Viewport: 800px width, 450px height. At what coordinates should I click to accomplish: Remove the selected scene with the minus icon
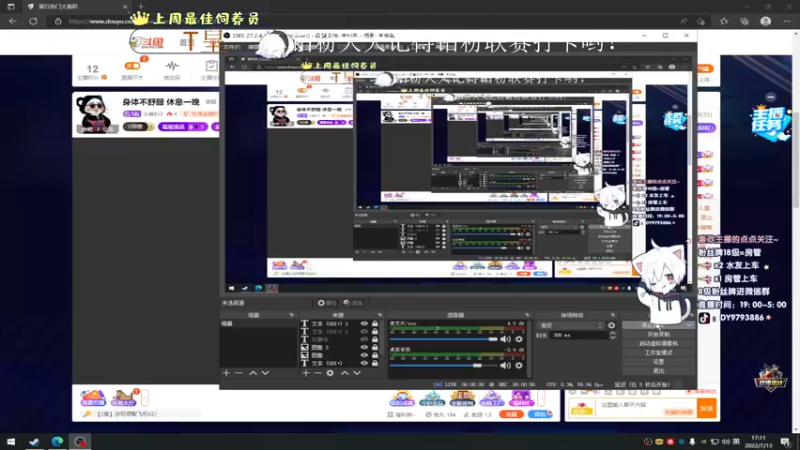(238, 373)
